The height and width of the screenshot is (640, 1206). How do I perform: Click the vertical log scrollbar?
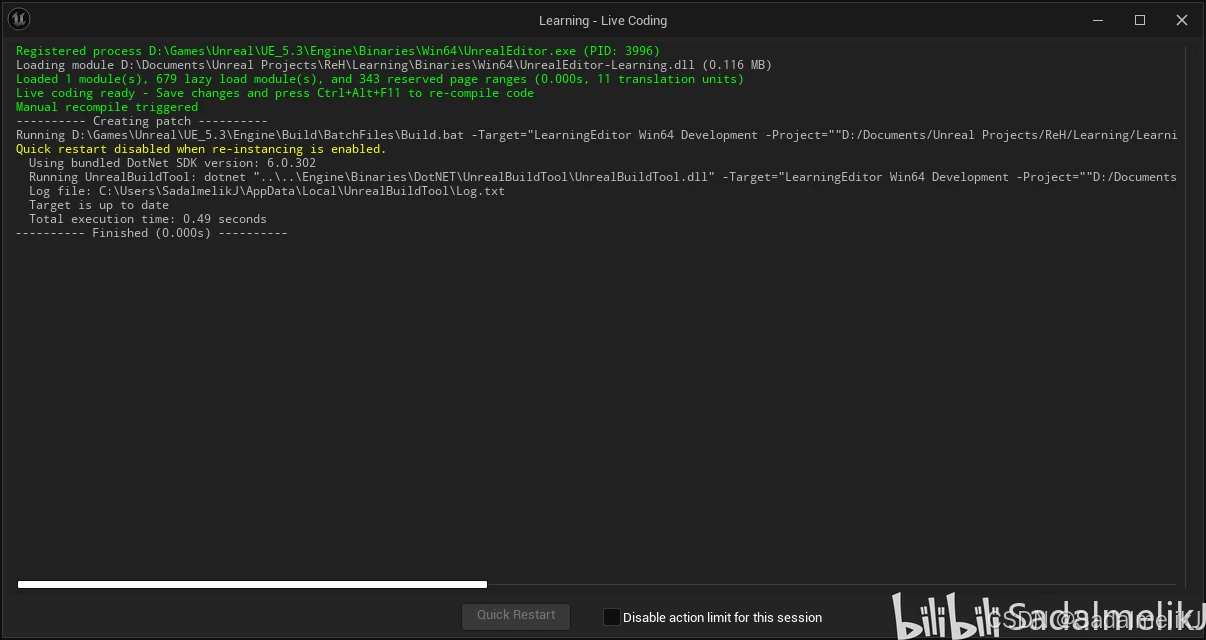1187,318
